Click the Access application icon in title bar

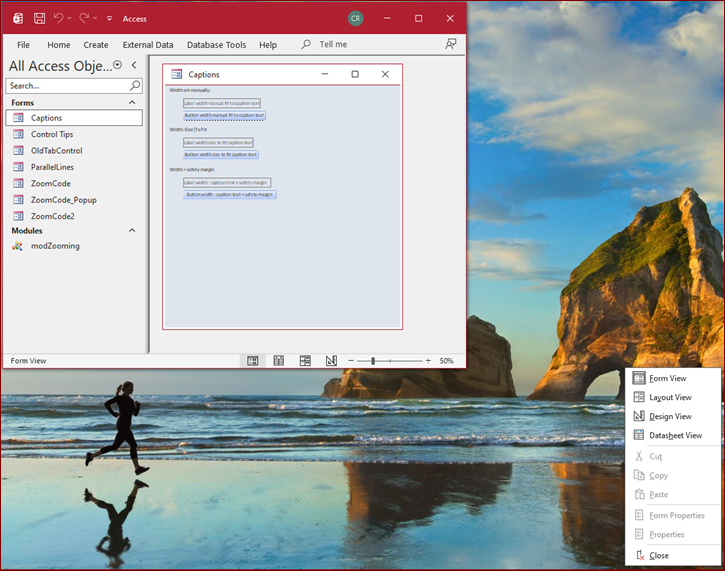pos(18,18)
